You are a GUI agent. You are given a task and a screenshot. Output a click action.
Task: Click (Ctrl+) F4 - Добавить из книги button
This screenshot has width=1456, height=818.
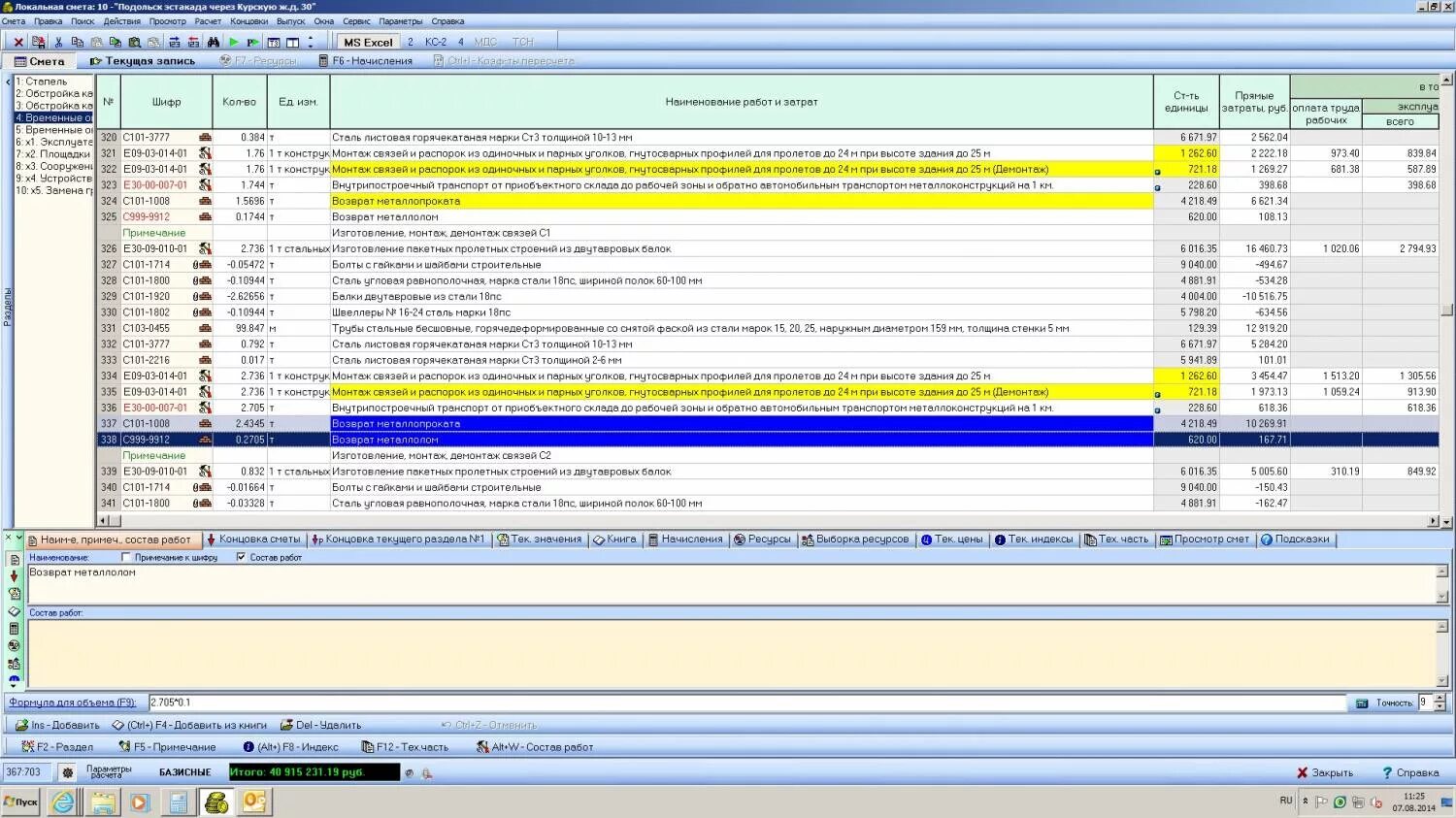click(189, 725)
